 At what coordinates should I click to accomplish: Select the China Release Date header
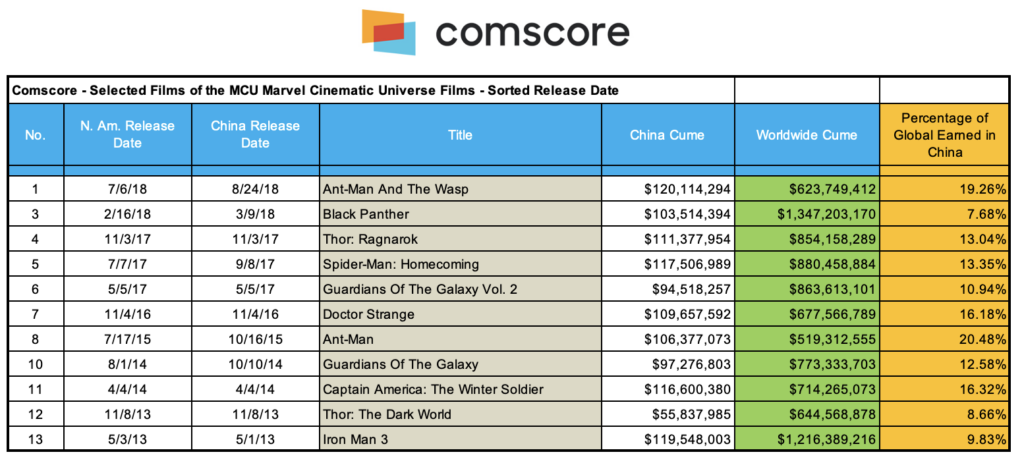point(255,135)
